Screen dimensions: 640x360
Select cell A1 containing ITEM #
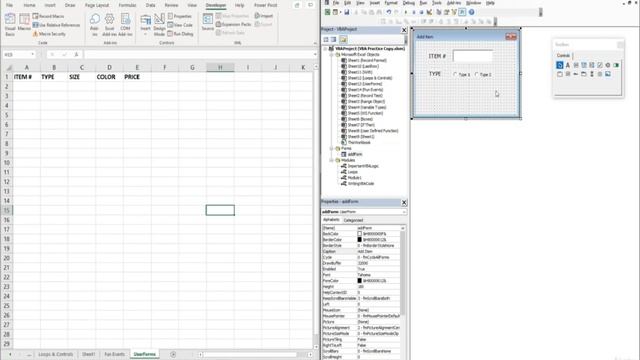27,77
